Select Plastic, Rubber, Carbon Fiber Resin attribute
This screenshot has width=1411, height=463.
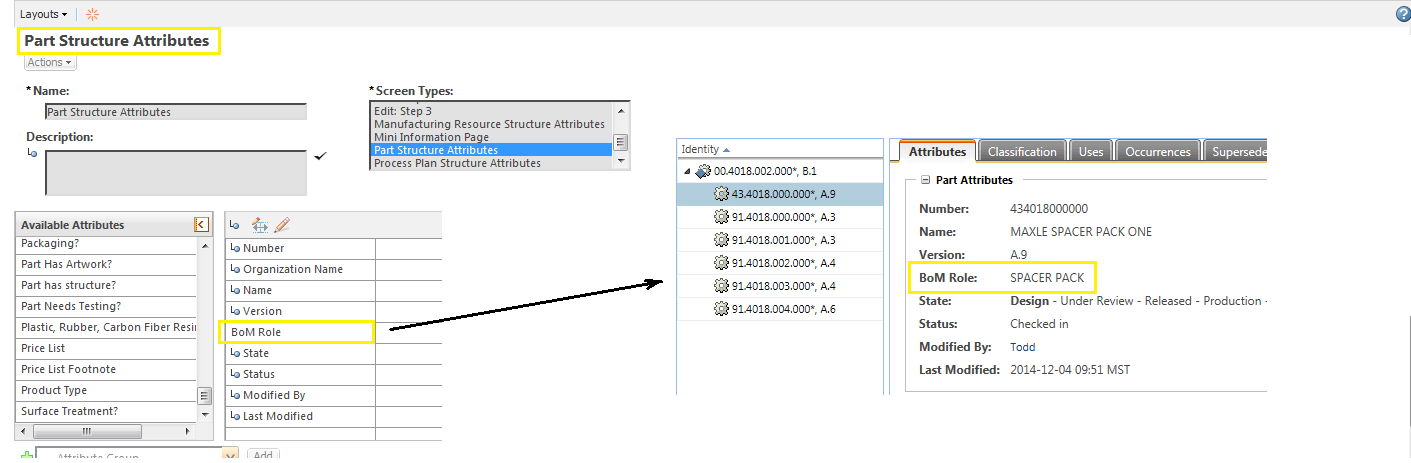(x=106, y=327)
